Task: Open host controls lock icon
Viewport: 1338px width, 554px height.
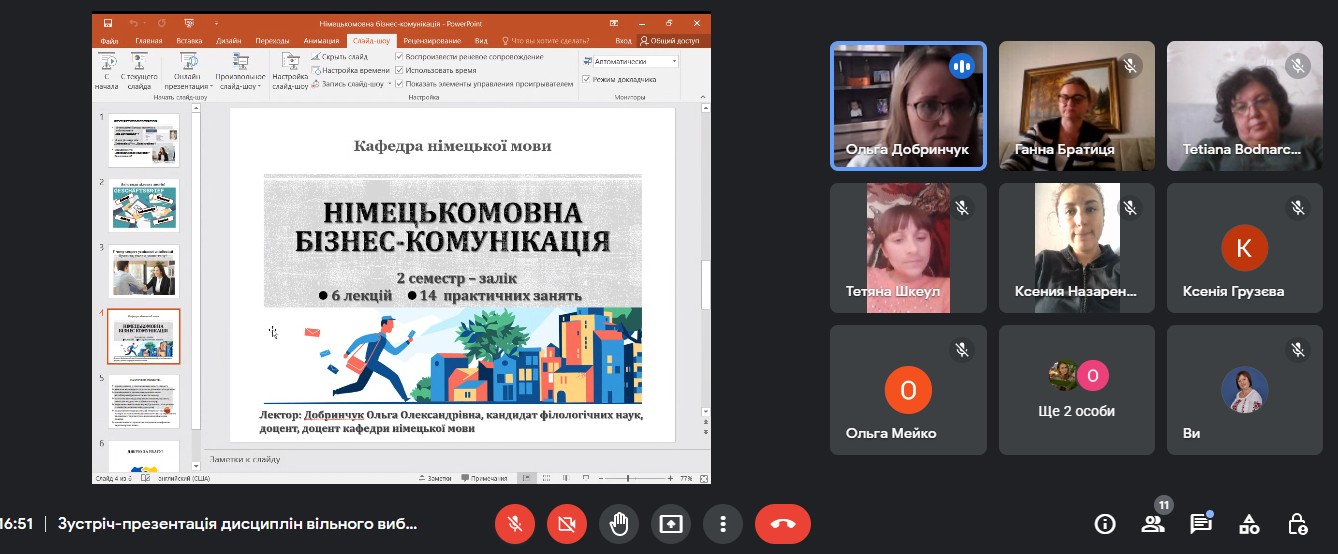Action: tap(1297, 523)
